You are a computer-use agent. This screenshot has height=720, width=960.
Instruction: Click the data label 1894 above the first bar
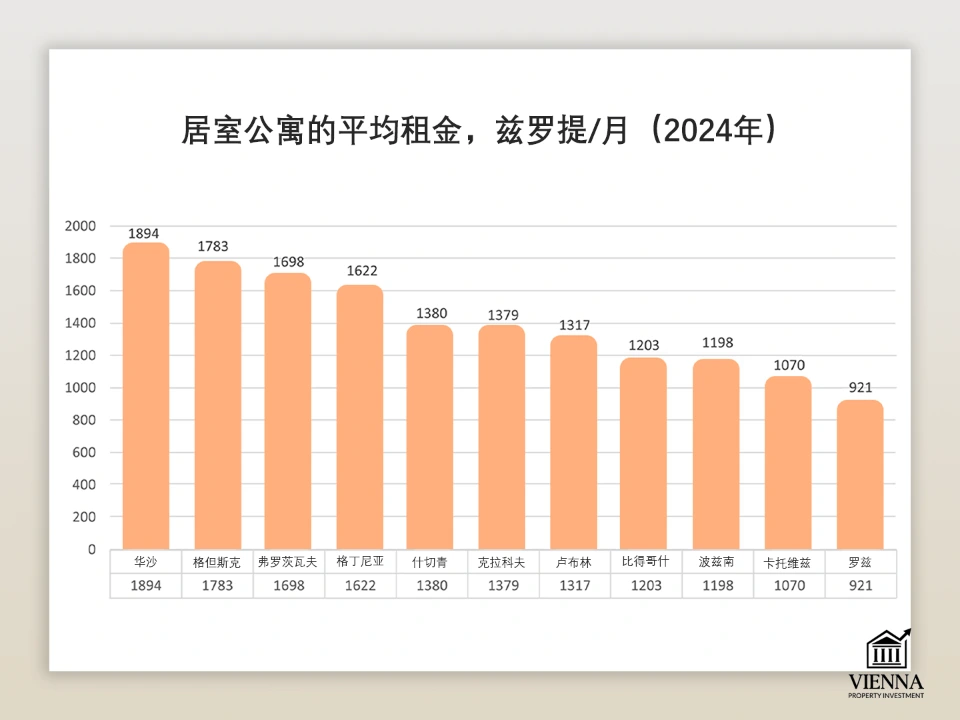tap(143, 233)
